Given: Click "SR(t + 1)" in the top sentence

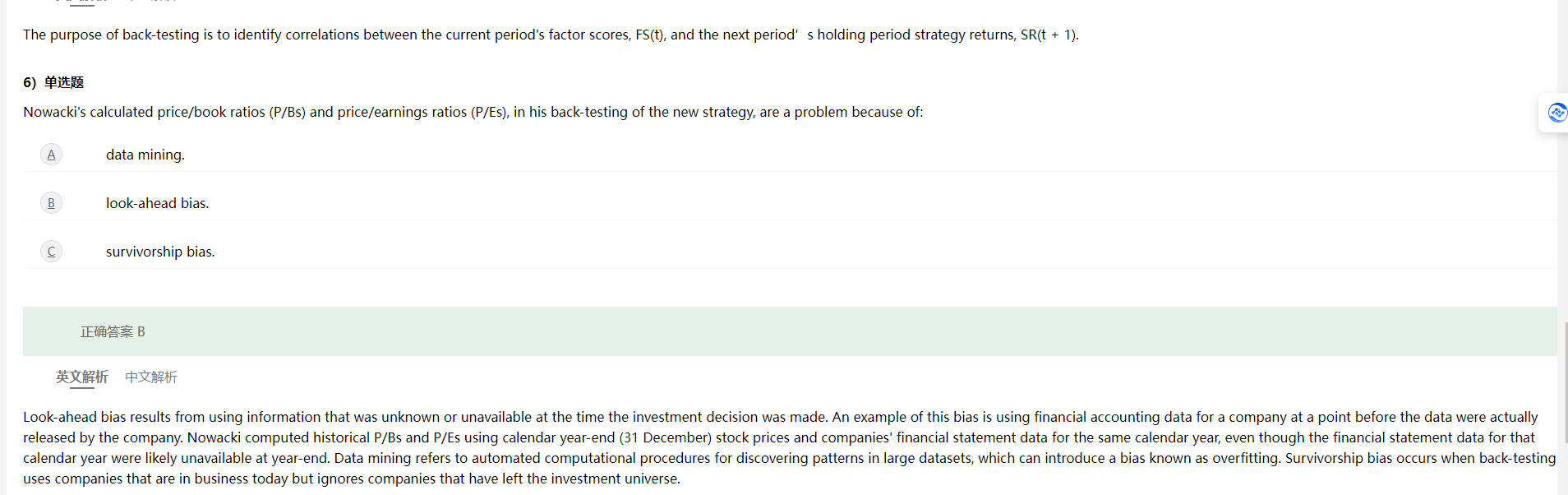Looking at the screenshot, I should pos(1048,35).
